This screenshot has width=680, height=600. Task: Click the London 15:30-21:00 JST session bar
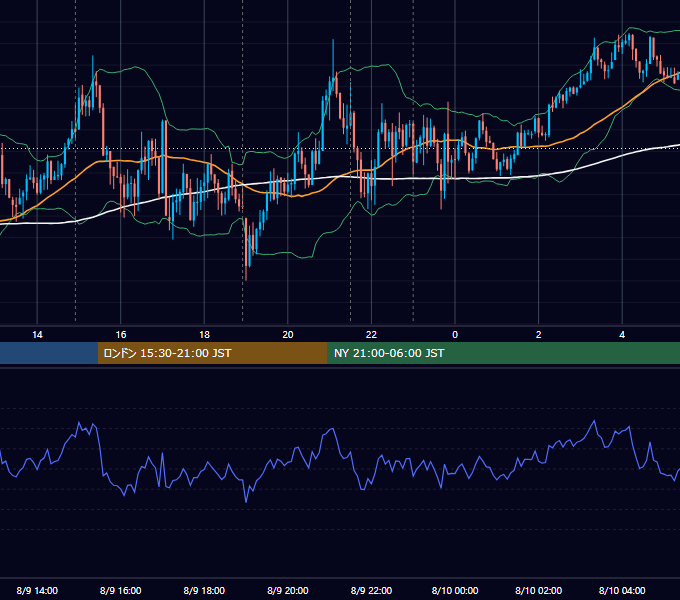click(212, 353)
